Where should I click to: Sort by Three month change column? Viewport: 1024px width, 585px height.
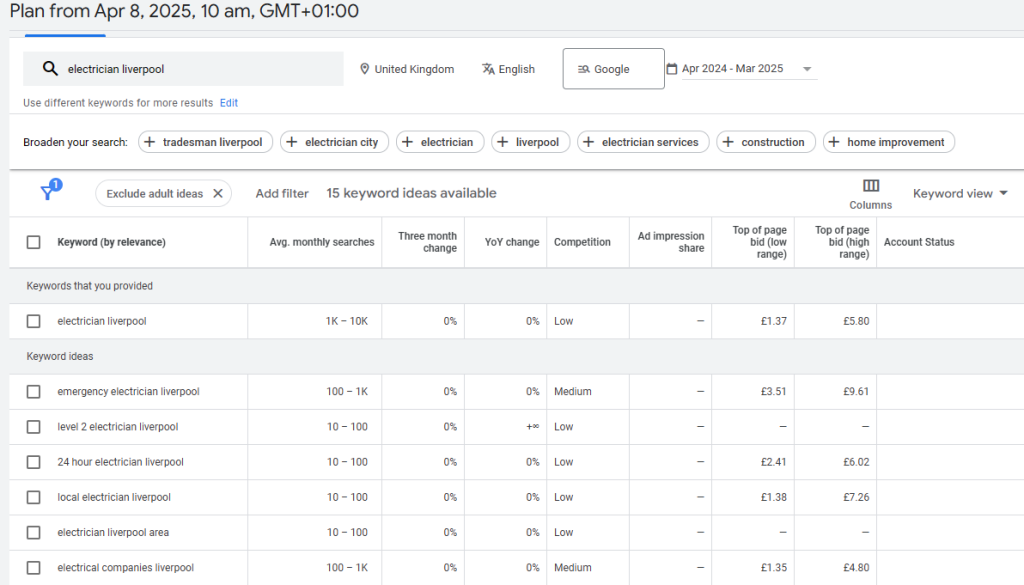(427, 242)
